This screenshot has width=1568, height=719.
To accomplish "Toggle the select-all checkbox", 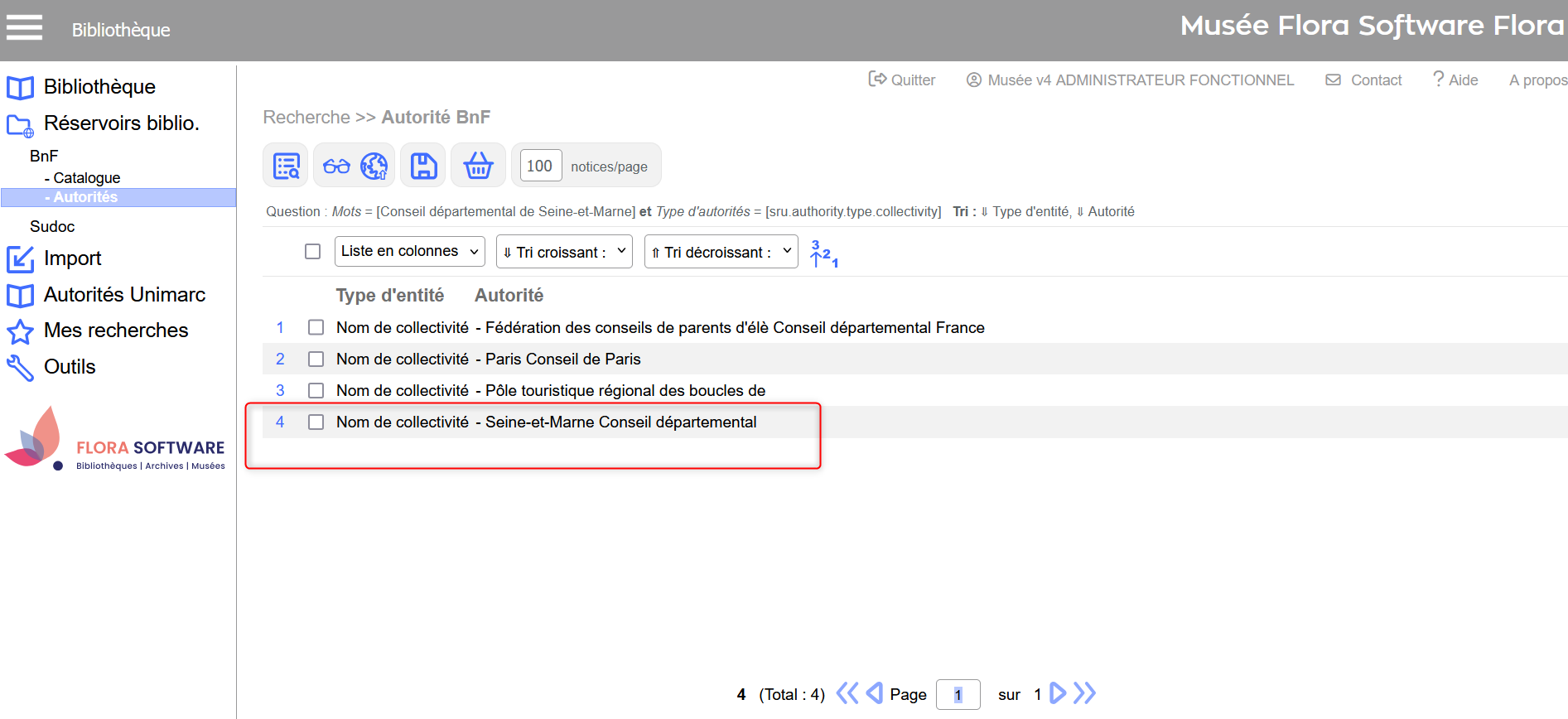I will 312,251.
